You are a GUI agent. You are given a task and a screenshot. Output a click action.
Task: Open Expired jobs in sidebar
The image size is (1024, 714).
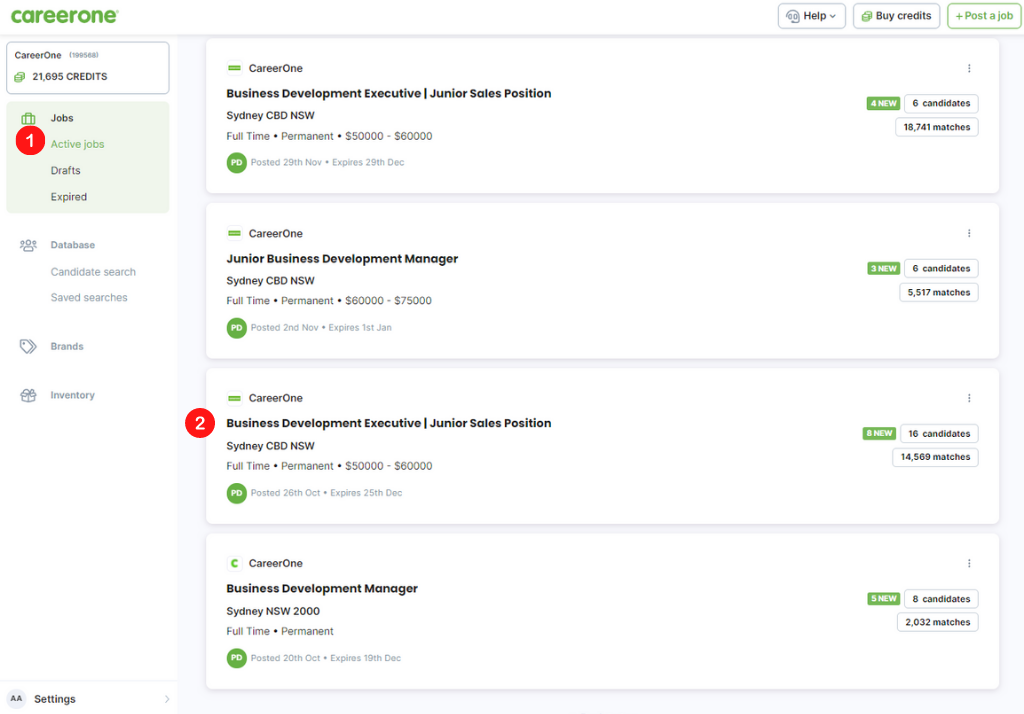[69, 197]
